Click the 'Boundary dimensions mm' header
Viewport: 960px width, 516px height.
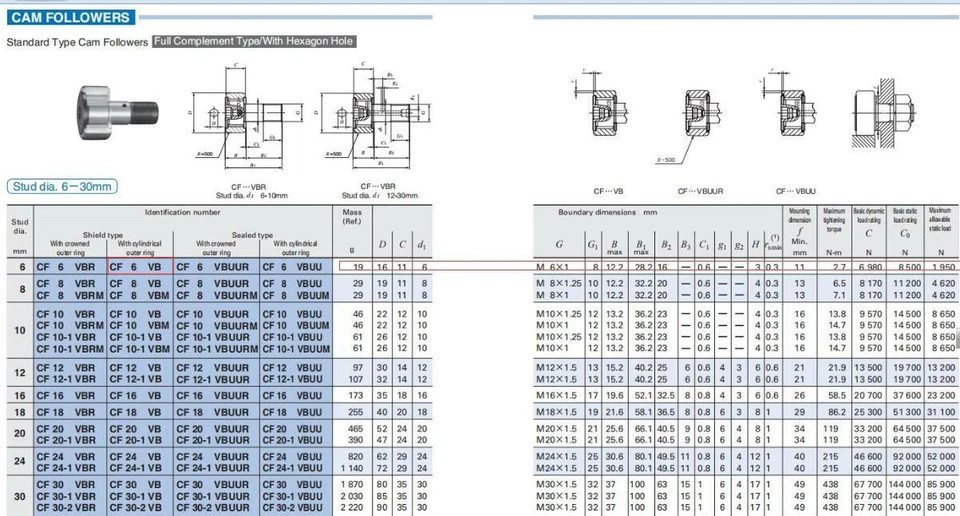tap(607, 212)
